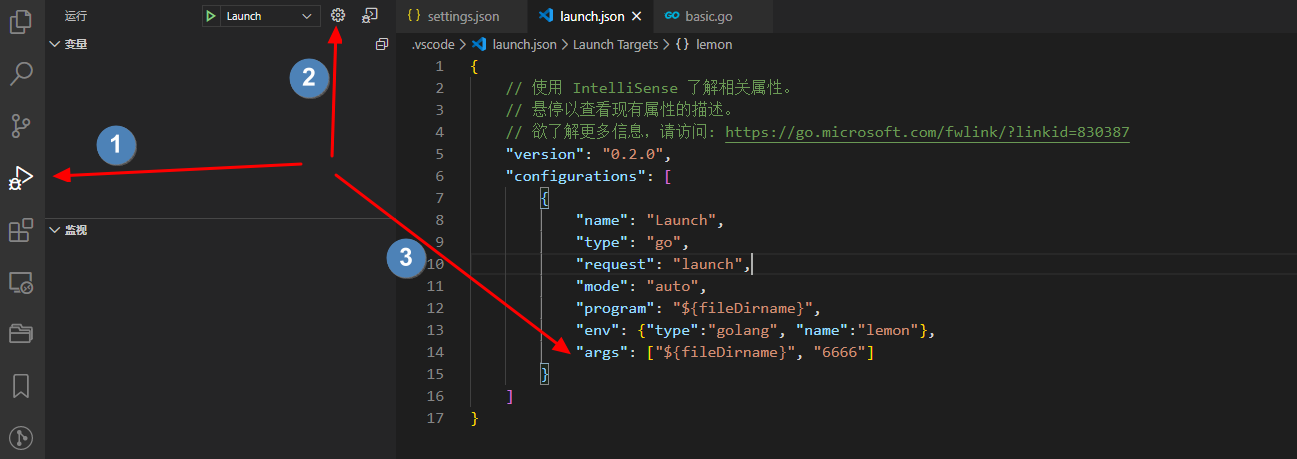Screen dimensions: 1297x459
Task: Click the "0.2.0" version value
Action: [633, 154]
